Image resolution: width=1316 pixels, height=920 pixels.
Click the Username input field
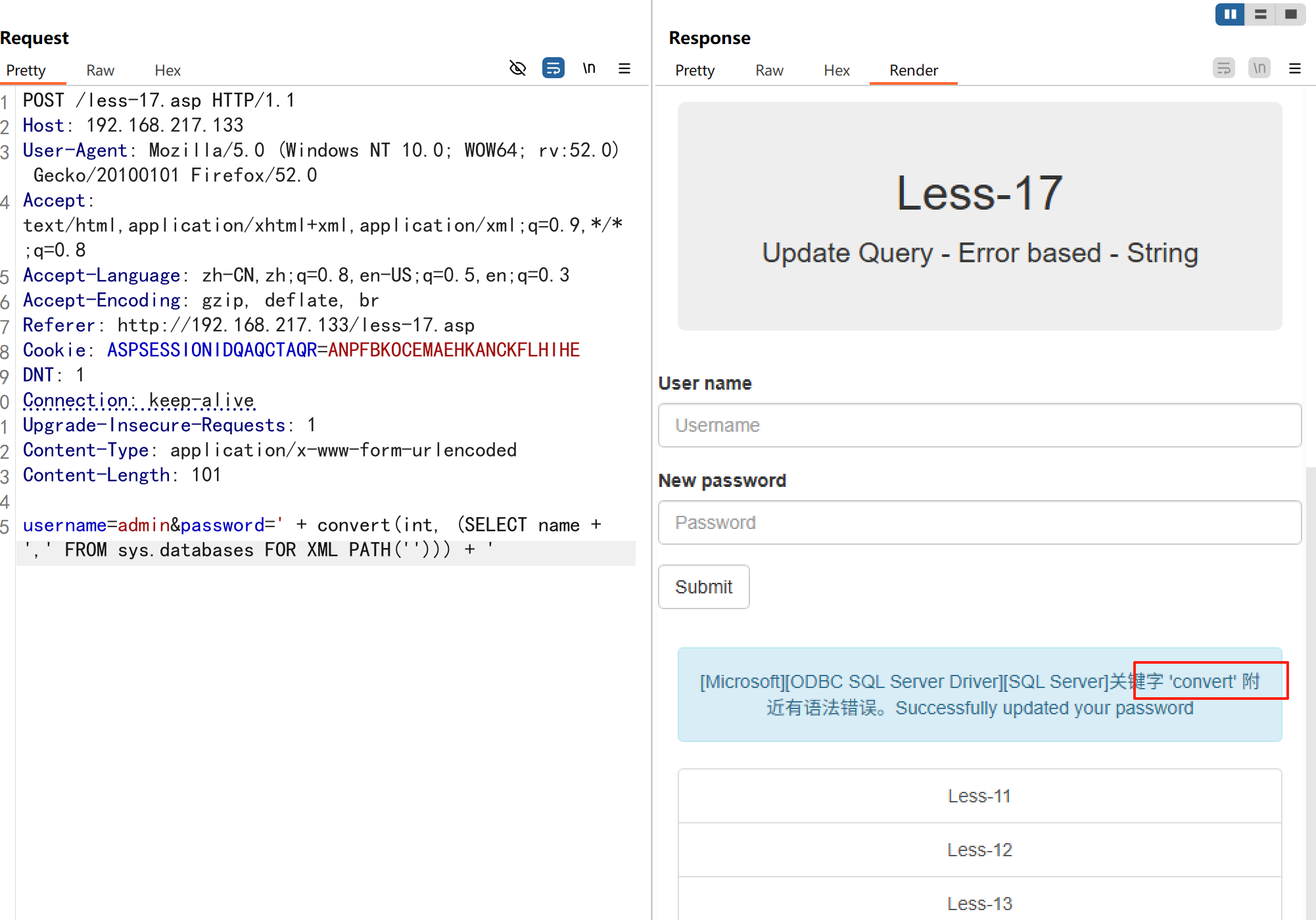coord(979,425)
